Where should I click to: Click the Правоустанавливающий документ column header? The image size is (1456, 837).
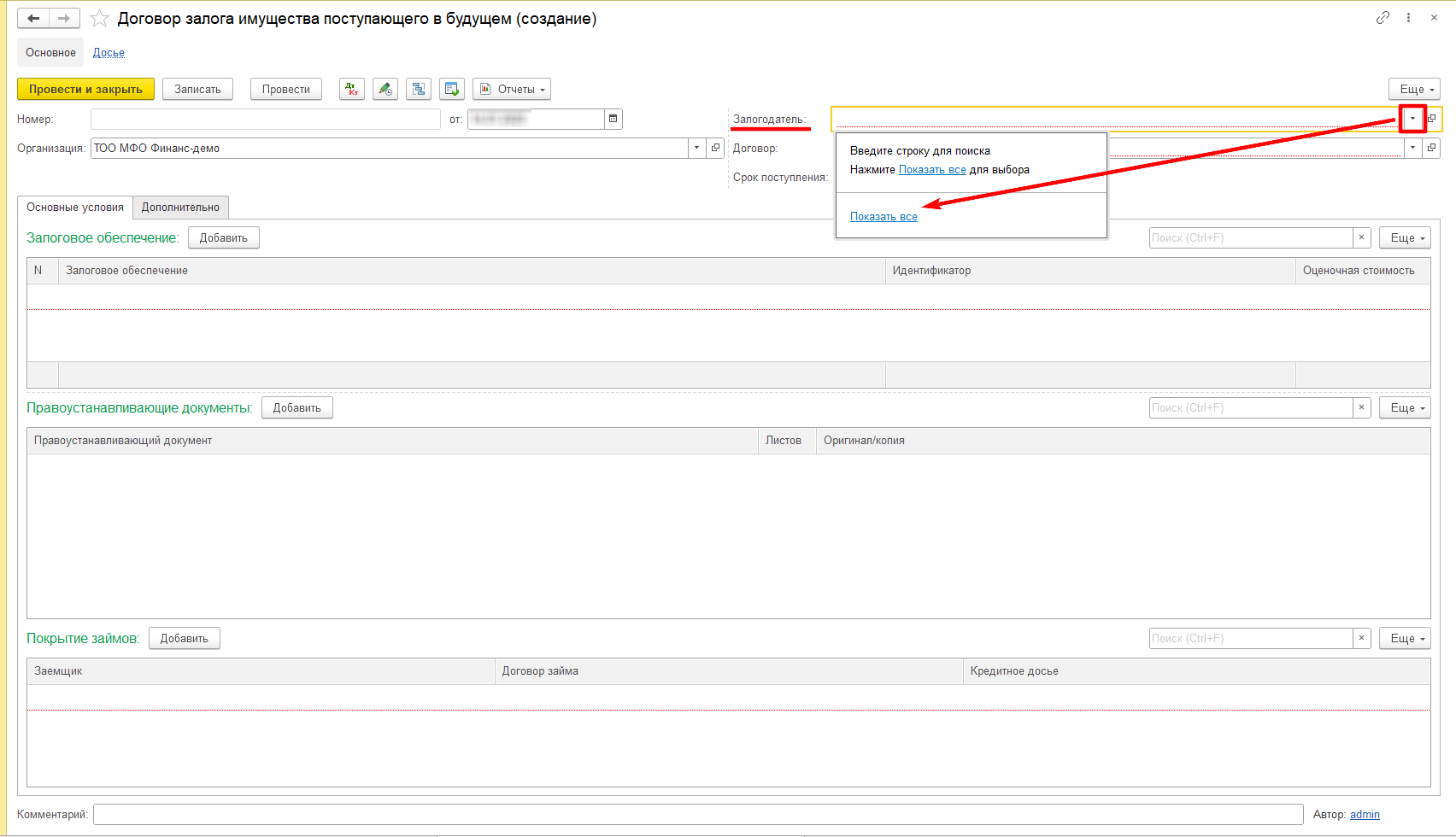coord(392,441)
